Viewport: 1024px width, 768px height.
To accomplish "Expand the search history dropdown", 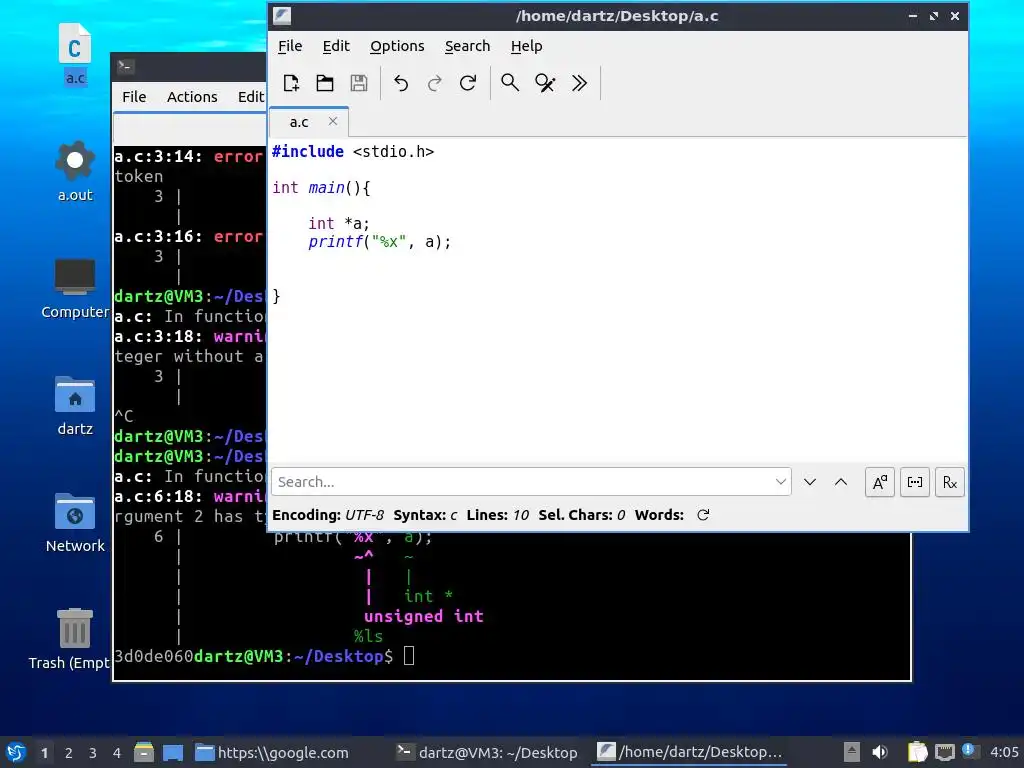I will click(x=780, y=482).
